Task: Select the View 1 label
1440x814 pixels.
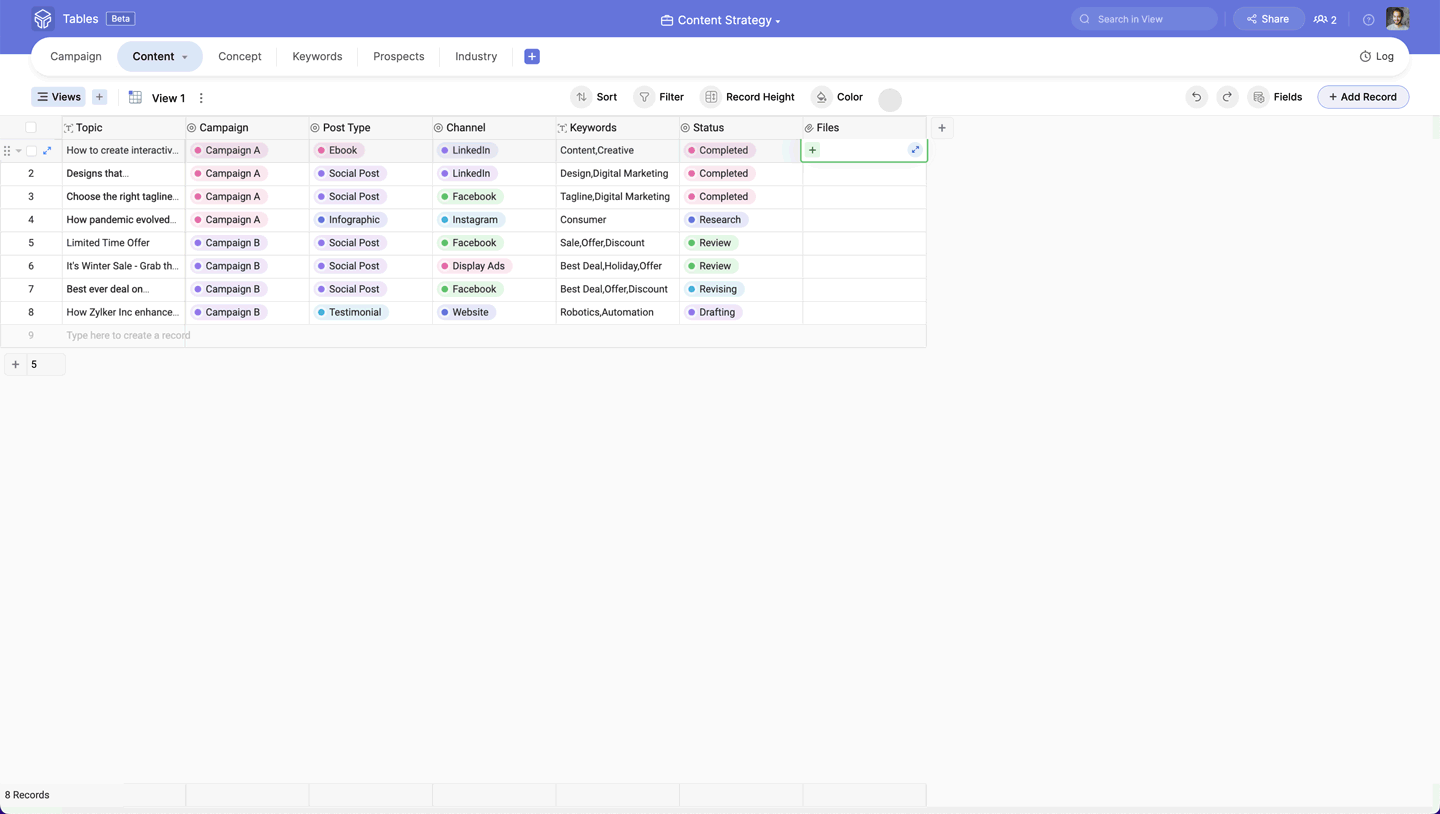Action: point(168,98)
